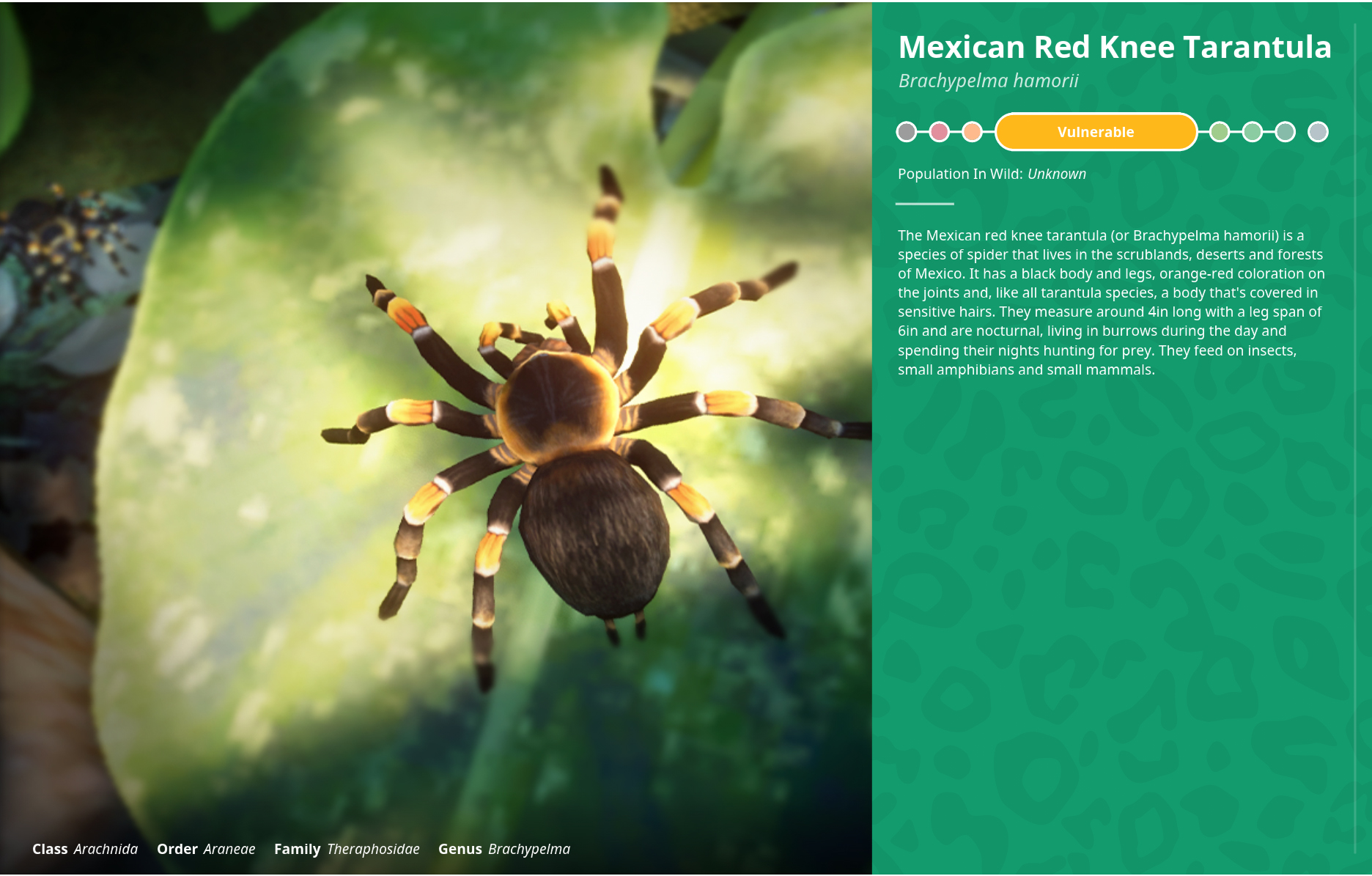Click the light orange status dot
The width and height of the screenshot is (1372, 876).
pos(972,132)
